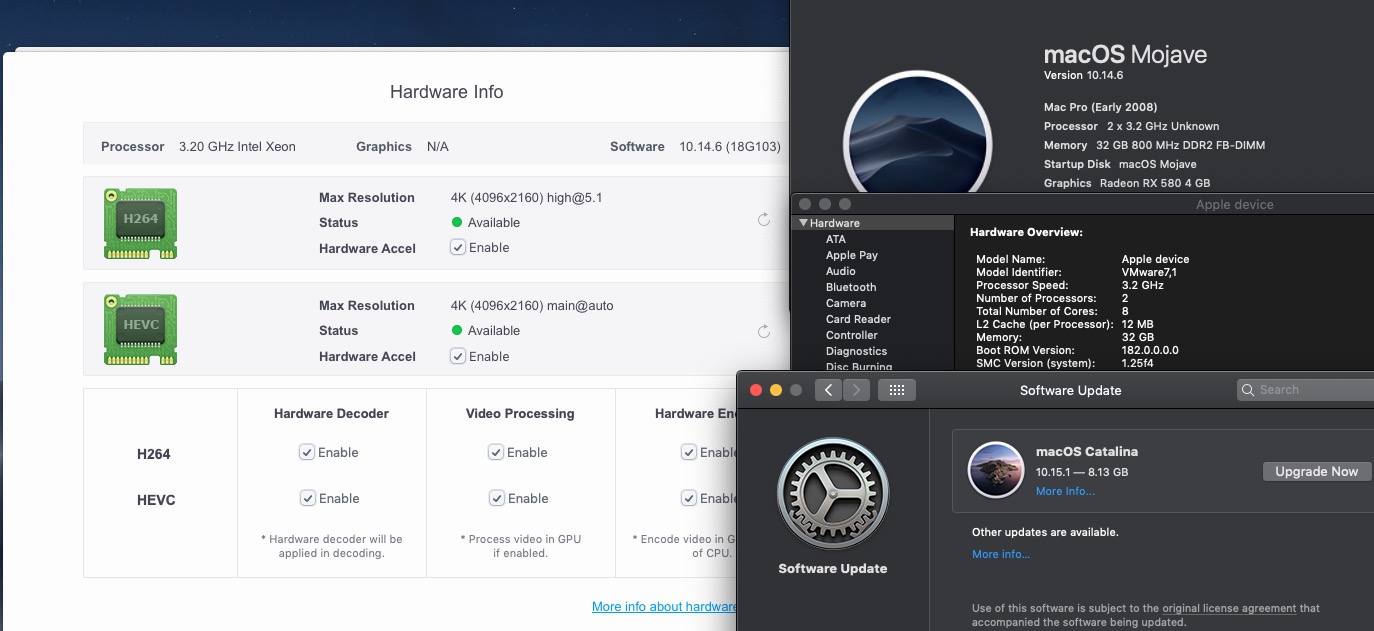Click the macOS Catalina update icon
Screen dimensions: 1374x631
pyautogui.click(x=994, y=470)
